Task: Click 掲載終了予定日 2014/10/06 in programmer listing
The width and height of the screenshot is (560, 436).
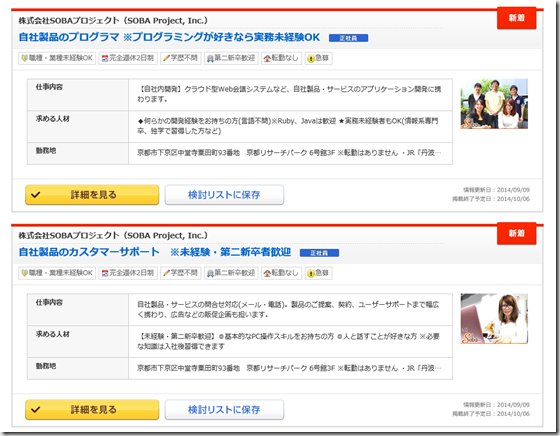Action: point(491,199)
